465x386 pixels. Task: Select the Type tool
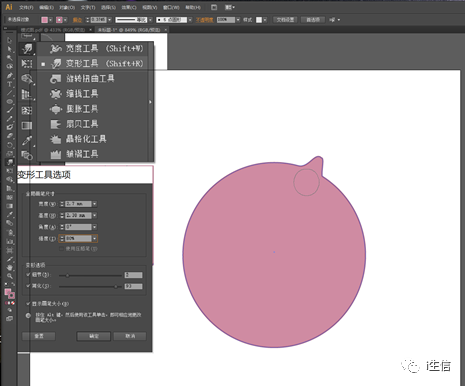click(x=10, y=84)
